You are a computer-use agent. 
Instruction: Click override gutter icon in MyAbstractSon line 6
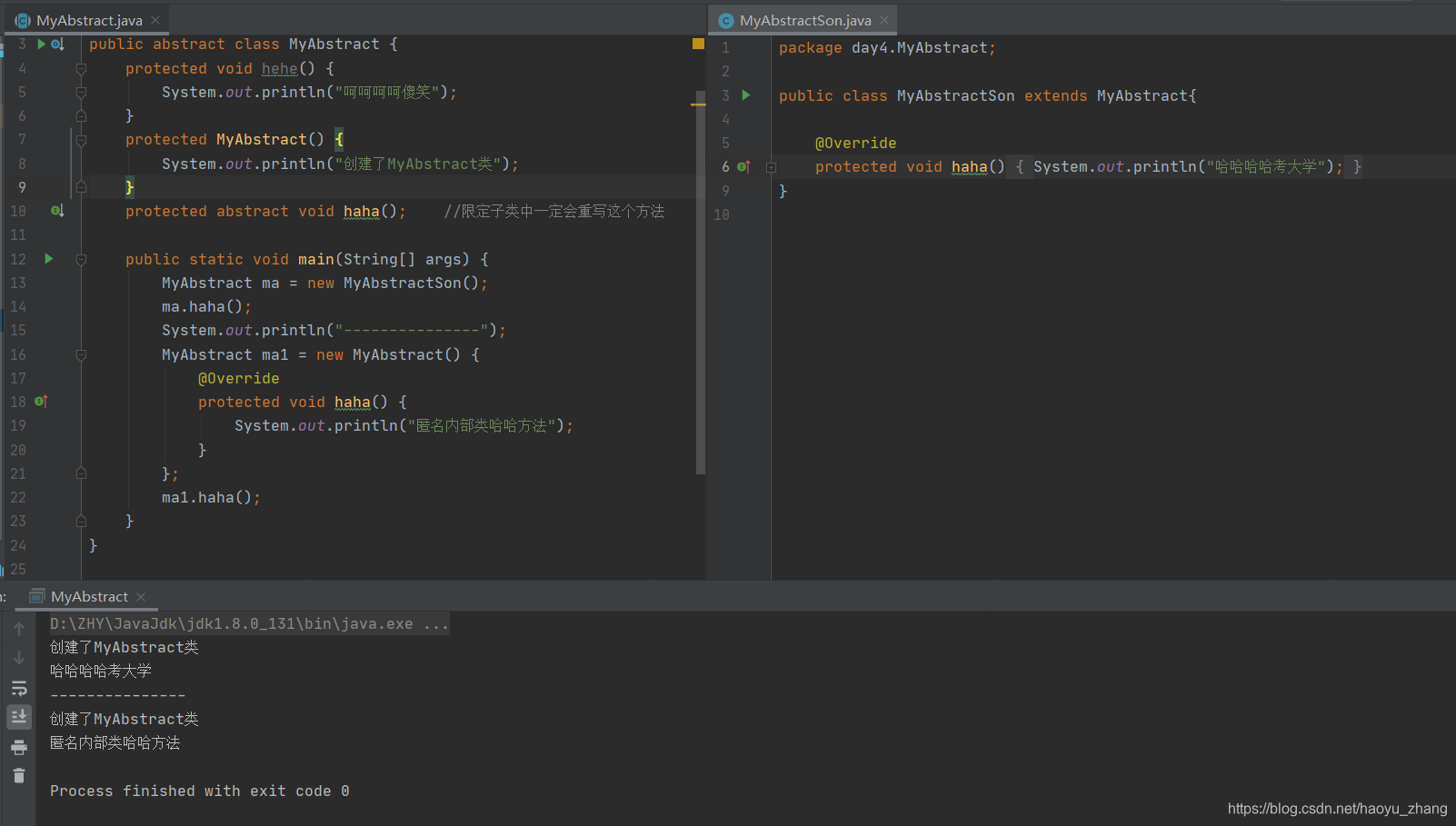click(743, 166)
